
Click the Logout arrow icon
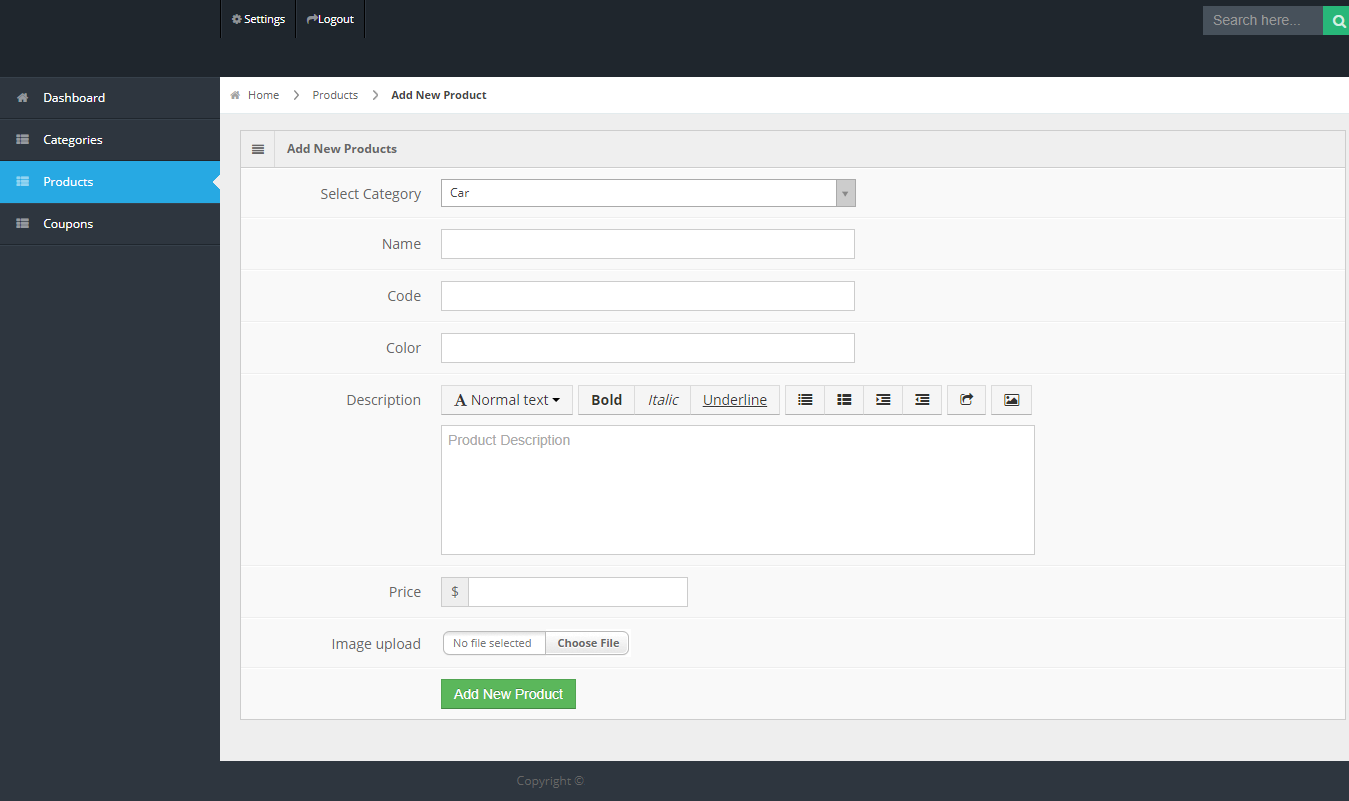[312, 19]
